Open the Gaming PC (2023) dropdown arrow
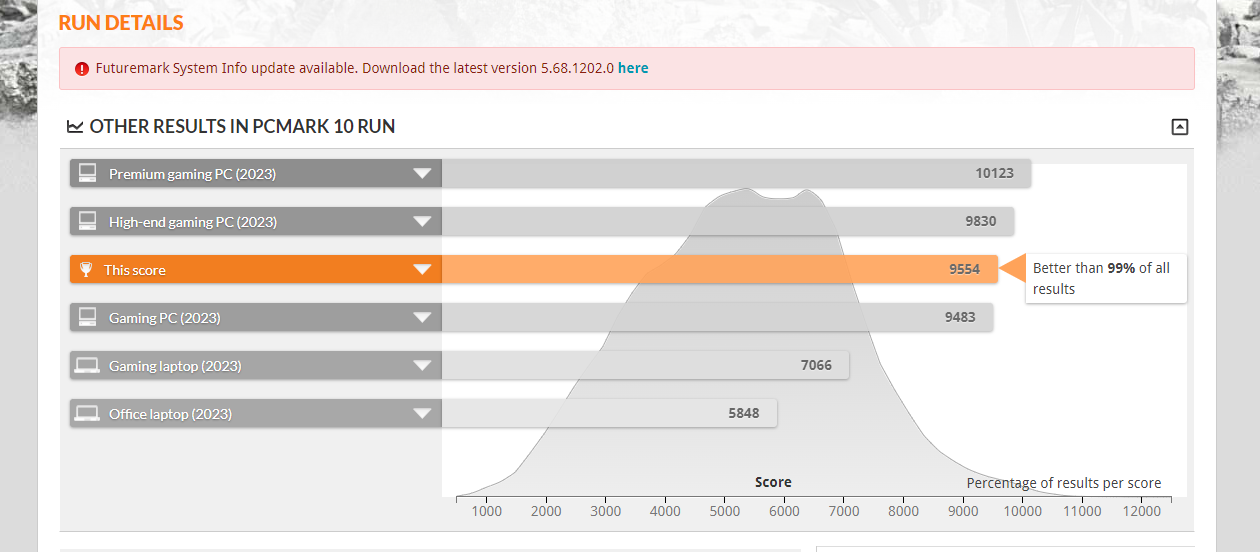Viewport: 1260px width, 552px height. click(x=422, y=317)
